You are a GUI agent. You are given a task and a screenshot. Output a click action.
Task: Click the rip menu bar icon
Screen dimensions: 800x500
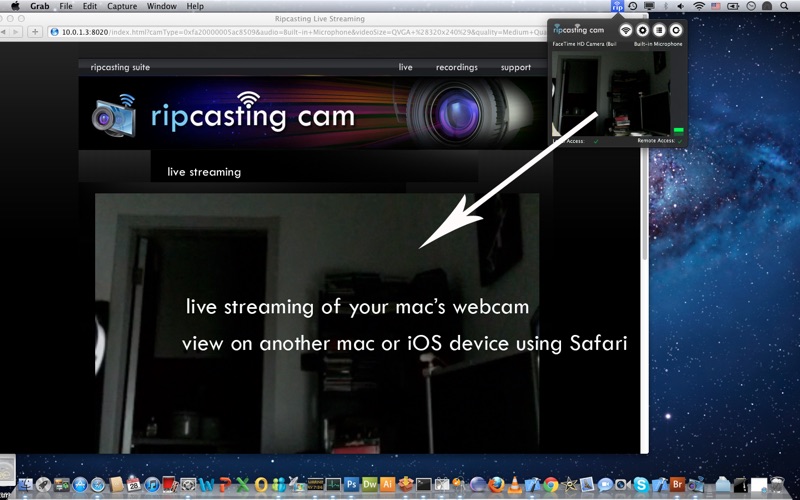(x=617, y=6)
